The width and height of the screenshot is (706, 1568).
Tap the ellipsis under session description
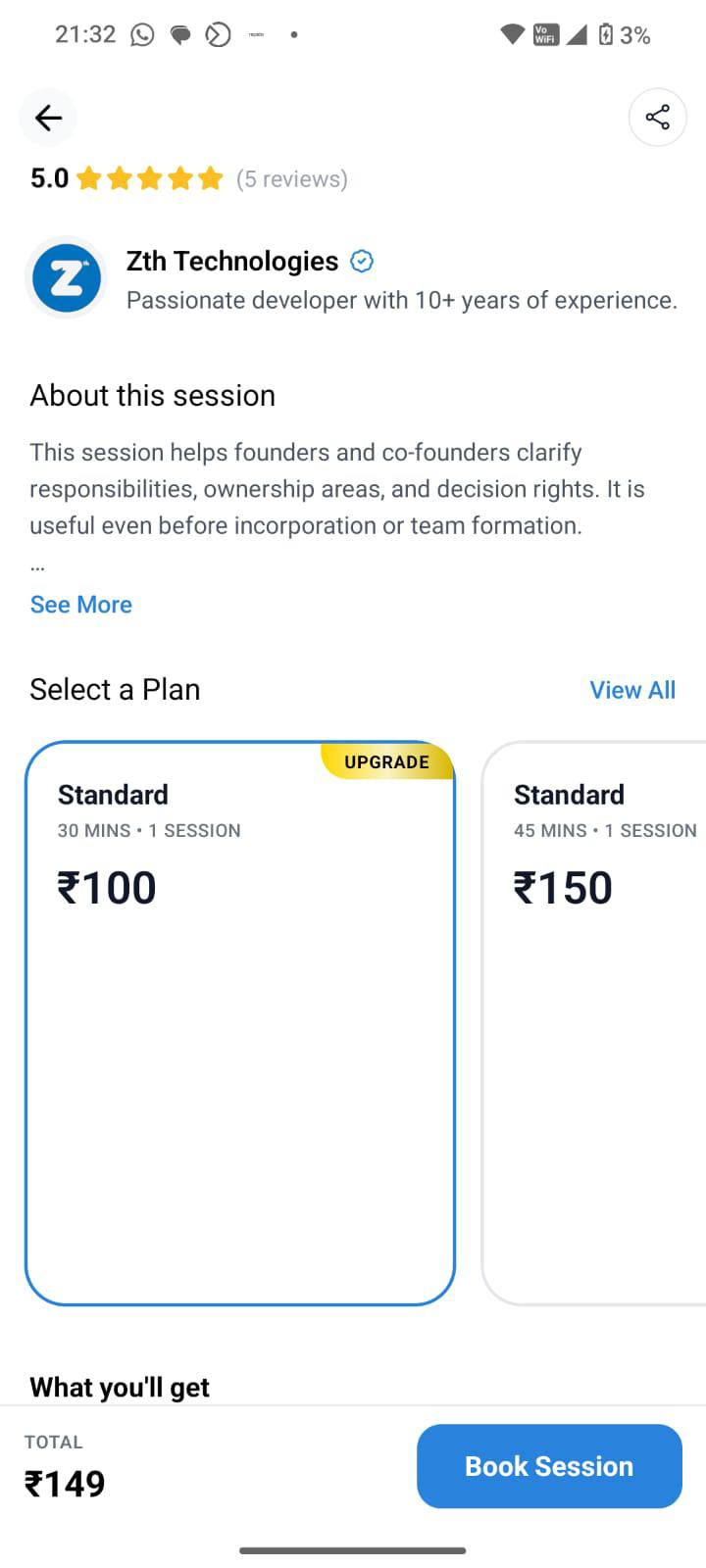point(37,566)
